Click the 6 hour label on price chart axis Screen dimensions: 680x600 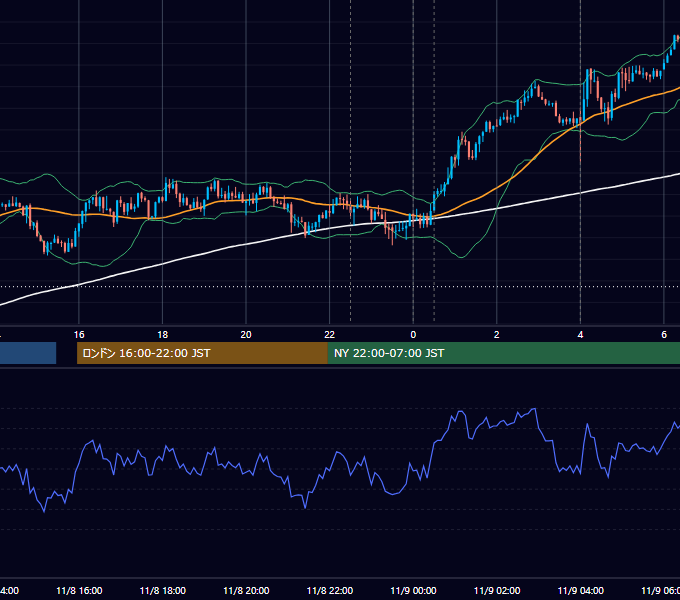pyautogui.click(x=664, y=335)
